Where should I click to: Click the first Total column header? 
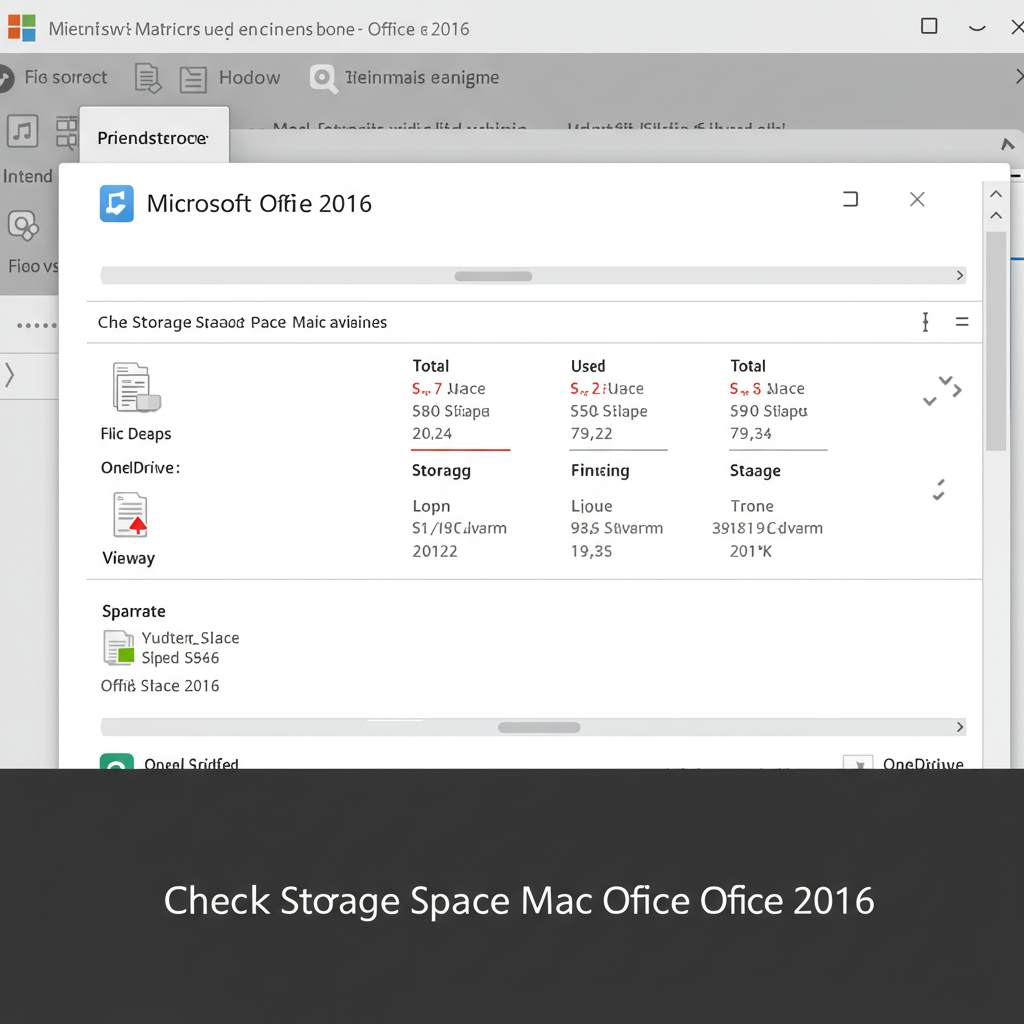(x=430, y=366)
